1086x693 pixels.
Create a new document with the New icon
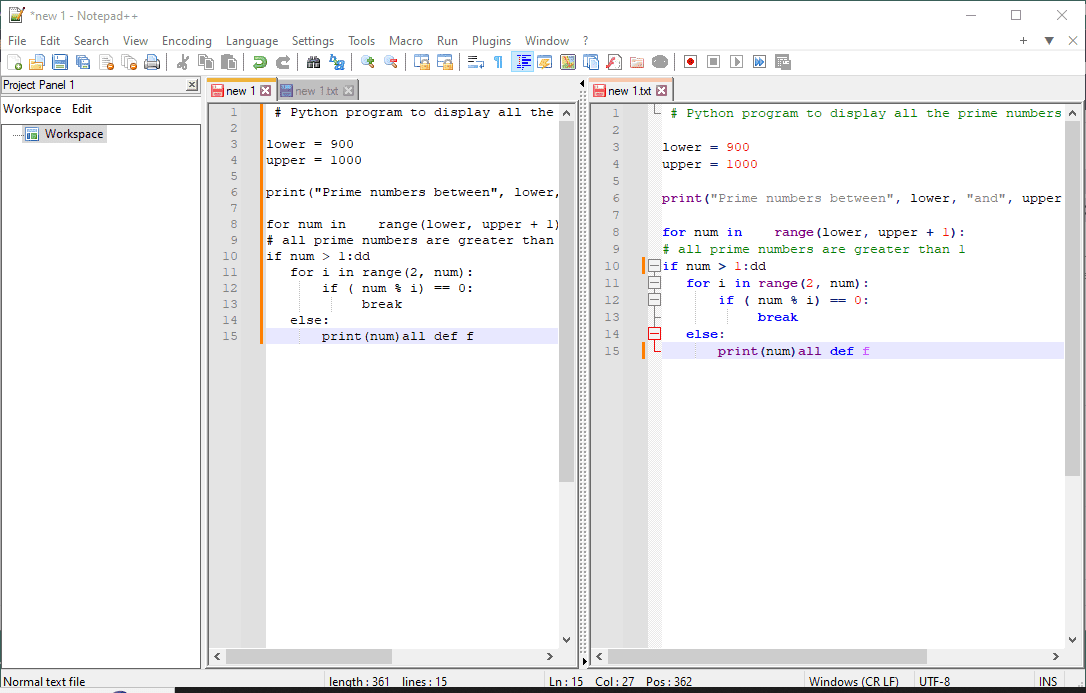(x=15, y=62)
